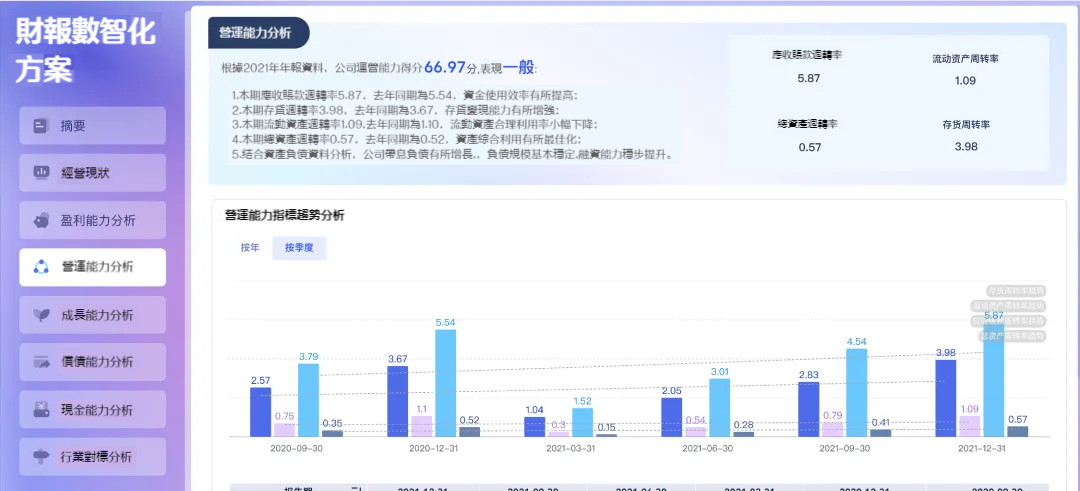Switch chart to 按季度 view
This screenshot has height=491, width=1080.
click(x=299, y=248)
